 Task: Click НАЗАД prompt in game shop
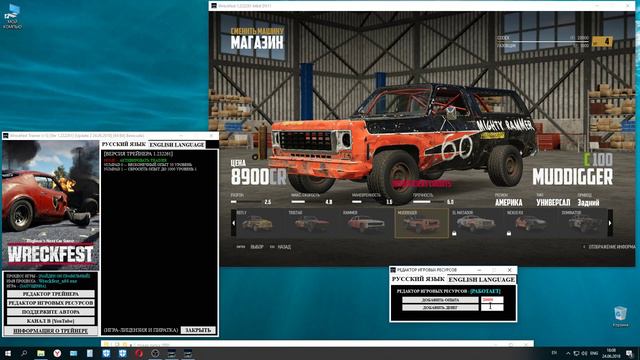pos(284,247)
